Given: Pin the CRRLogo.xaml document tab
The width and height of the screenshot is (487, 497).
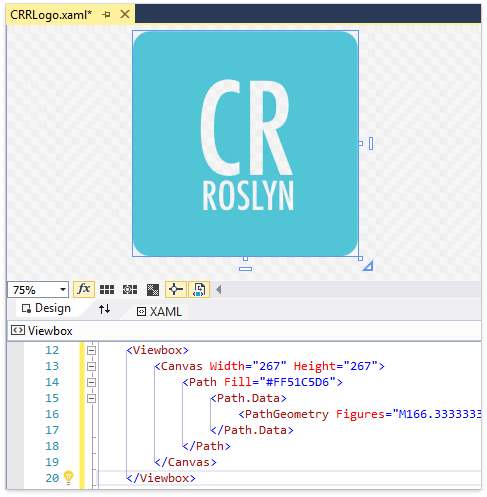Looking at the screenshot, I should click(106, 15).
